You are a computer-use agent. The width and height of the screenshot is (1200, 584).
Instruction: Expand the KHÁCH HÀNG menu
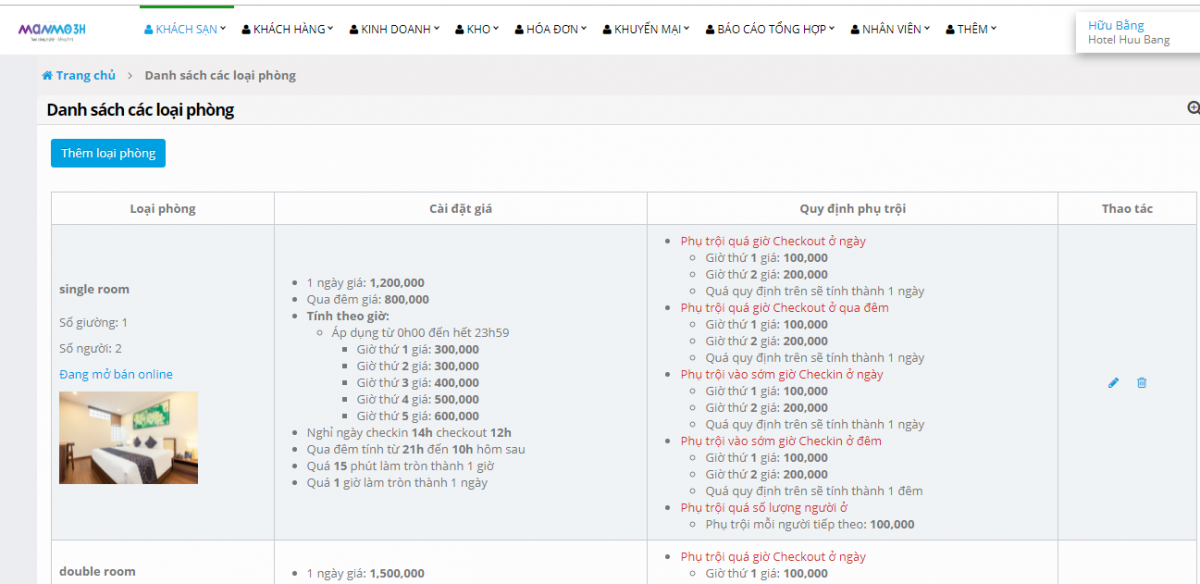288,30
